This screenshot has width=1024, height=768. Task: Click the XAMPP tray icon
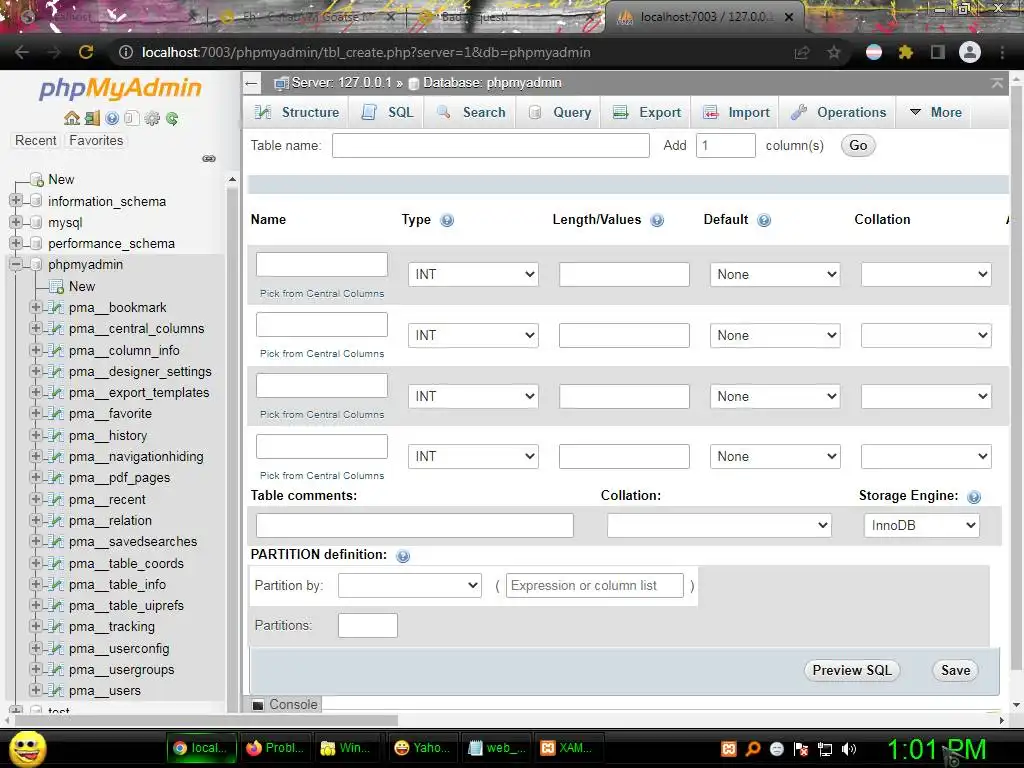(729, 749)
